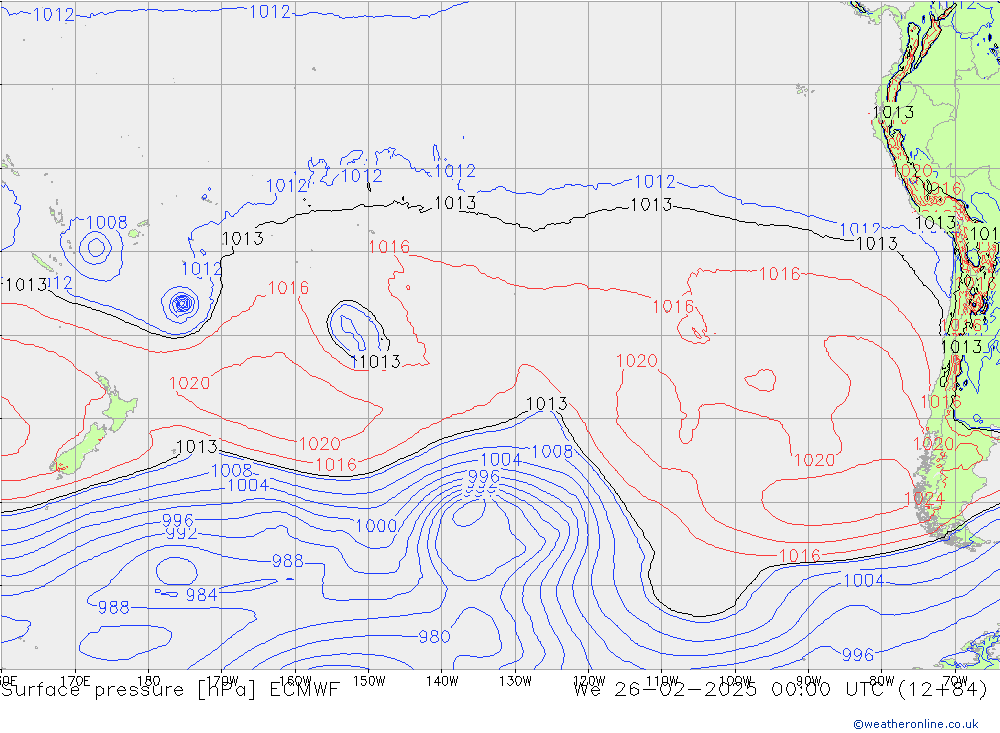Click the 170E longitude label
This screenshot has width=1000, height=733.
coord(75,681)
